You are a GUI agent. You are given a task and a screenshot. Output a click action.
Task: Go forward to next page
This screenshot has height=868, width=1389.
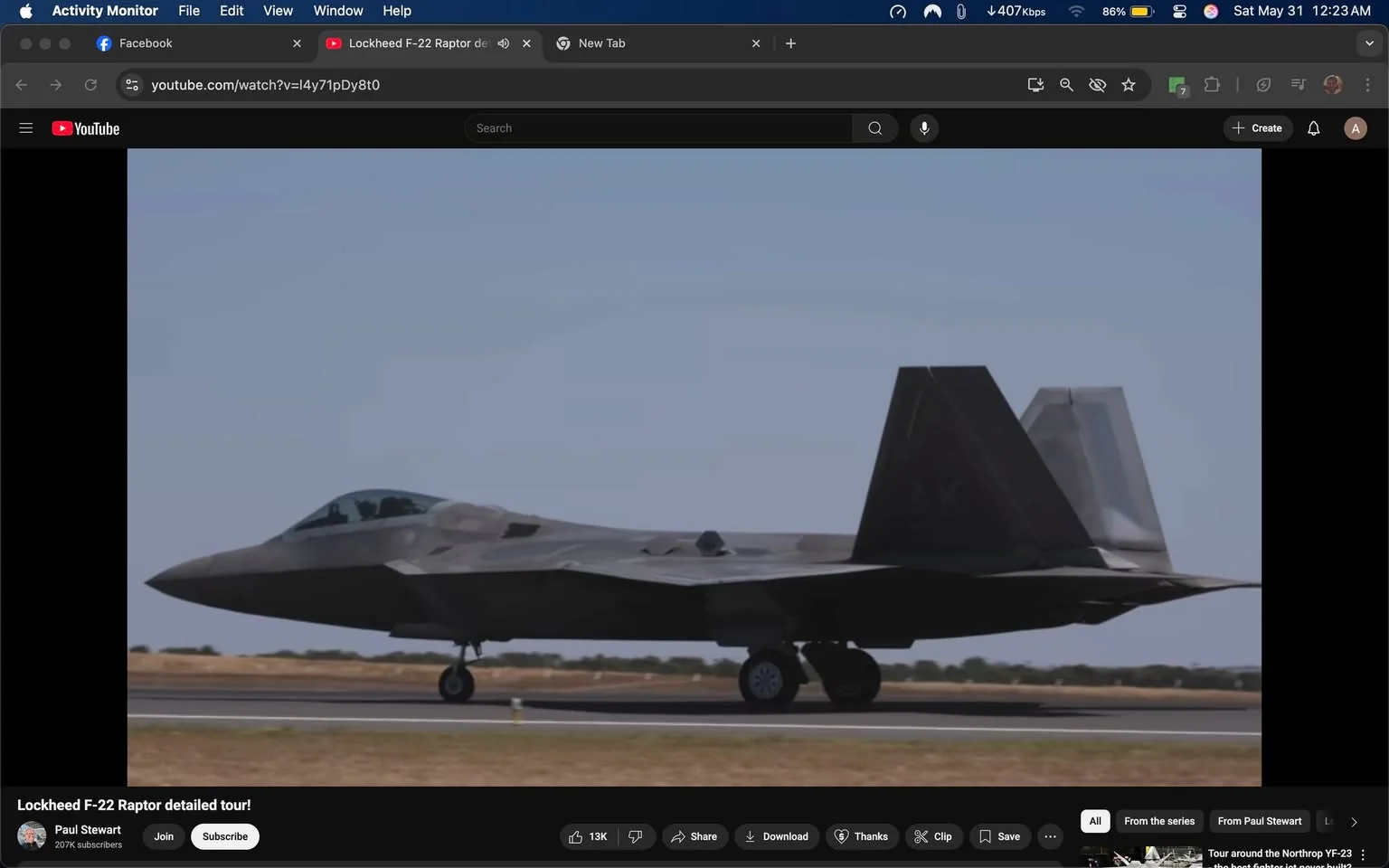(56, 85)
